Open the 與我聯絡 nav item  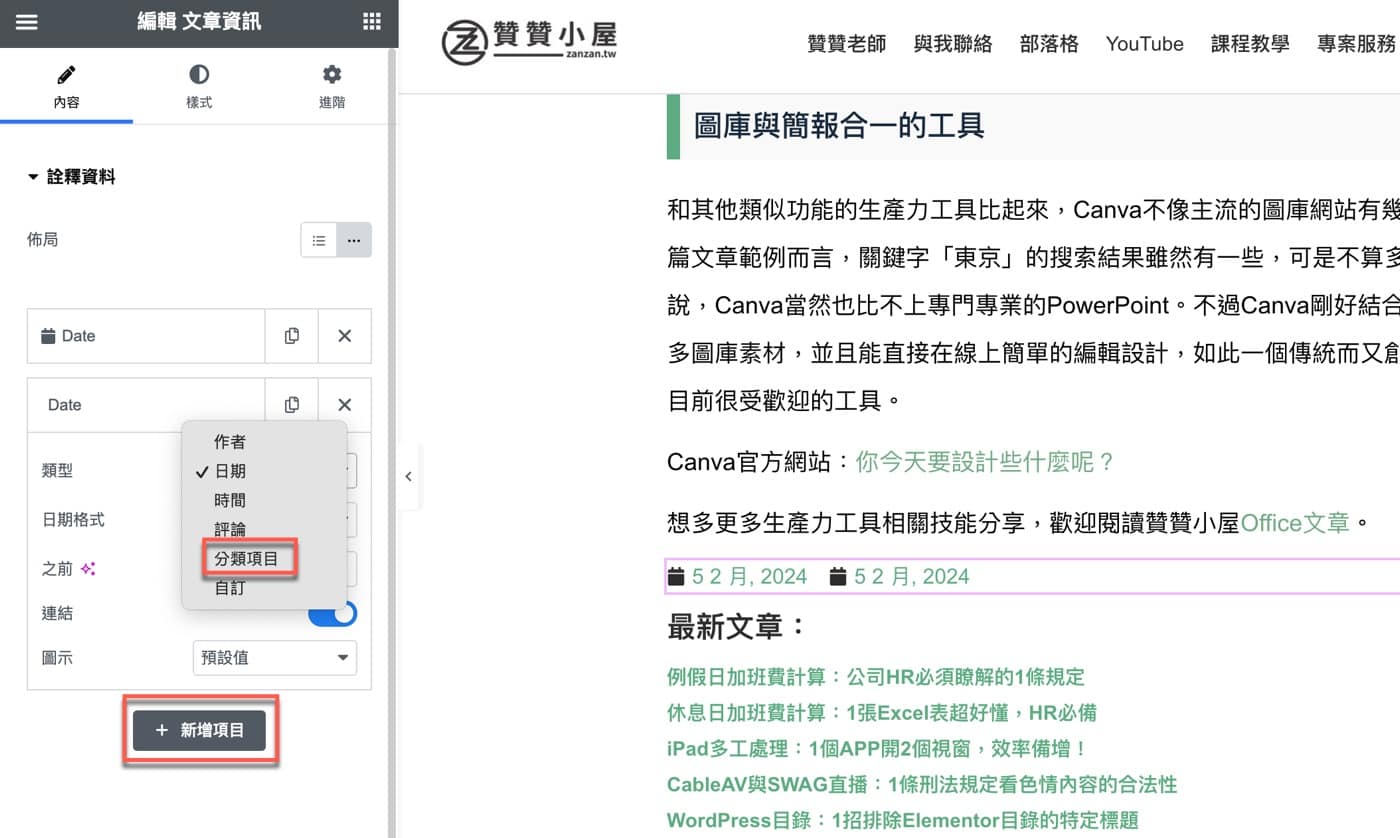coord(953,44)
